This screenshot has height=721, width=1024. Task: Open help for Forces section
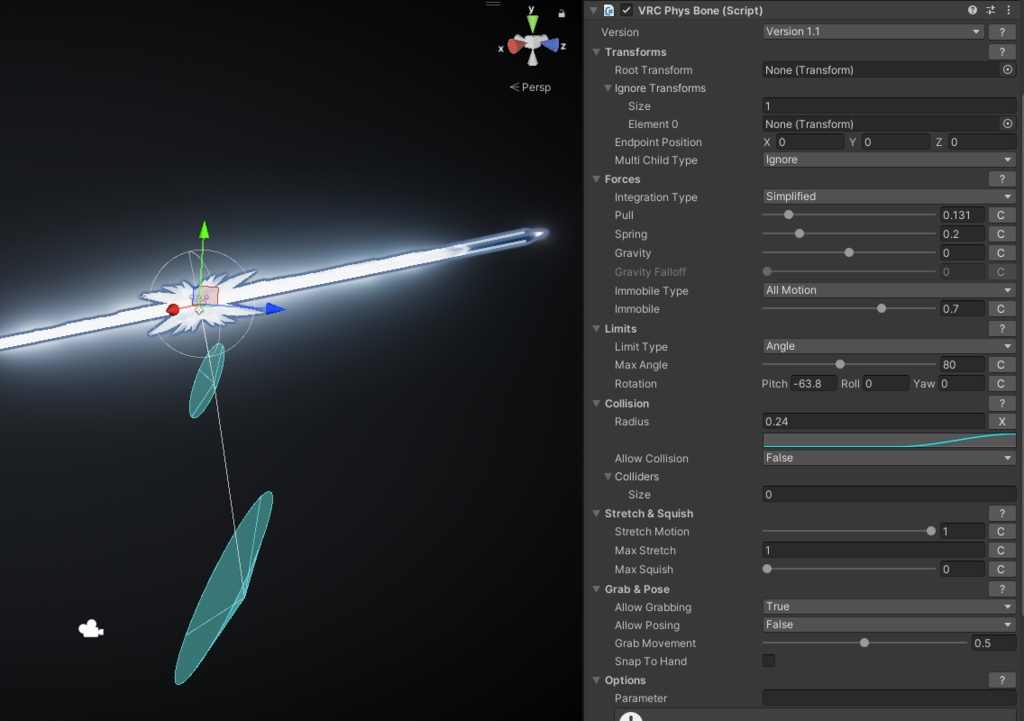1002,179
